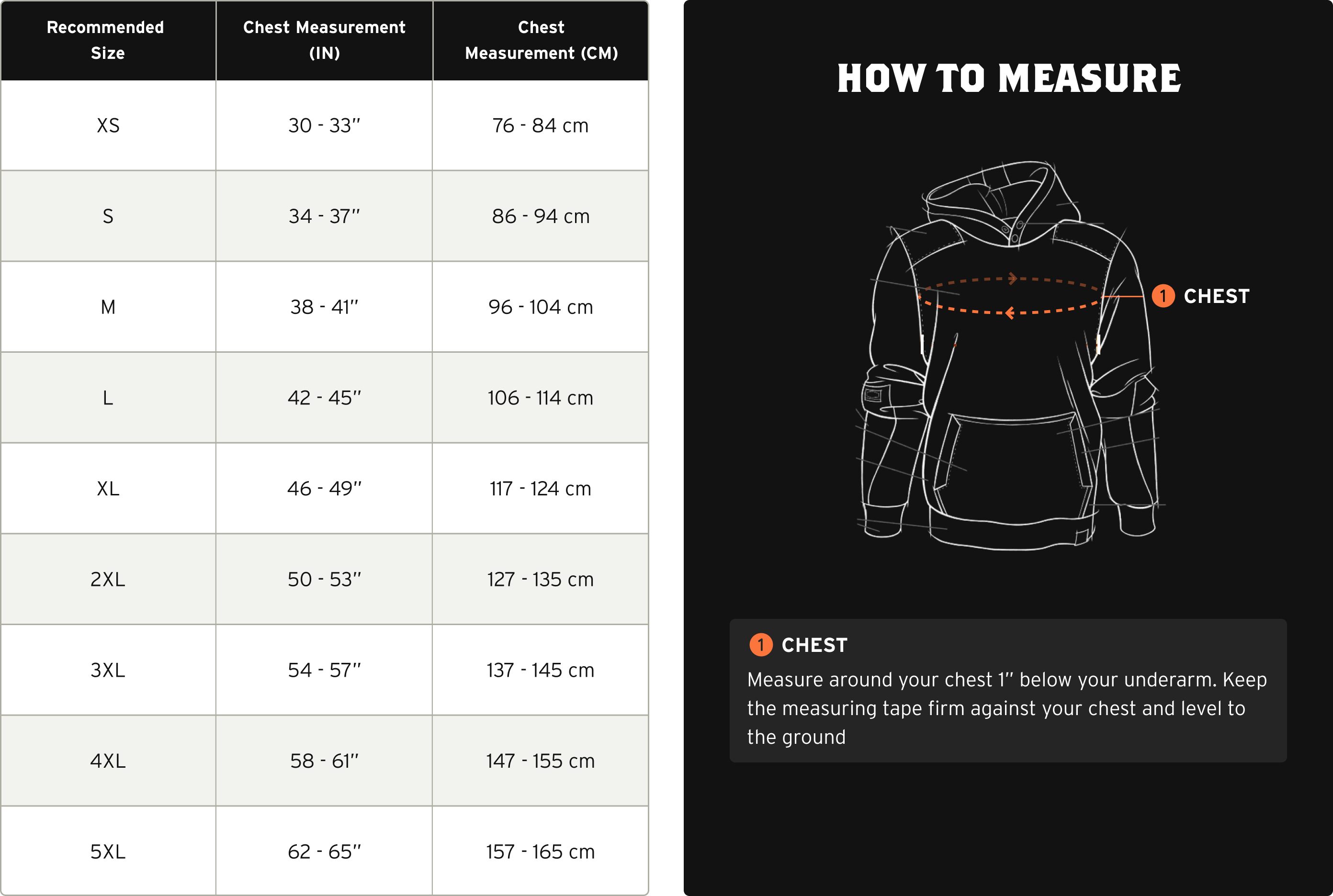The image size is (1333, 896).
Task: Click the orange number 1 badge beside hoodie
Action: tap(1163, 296)
